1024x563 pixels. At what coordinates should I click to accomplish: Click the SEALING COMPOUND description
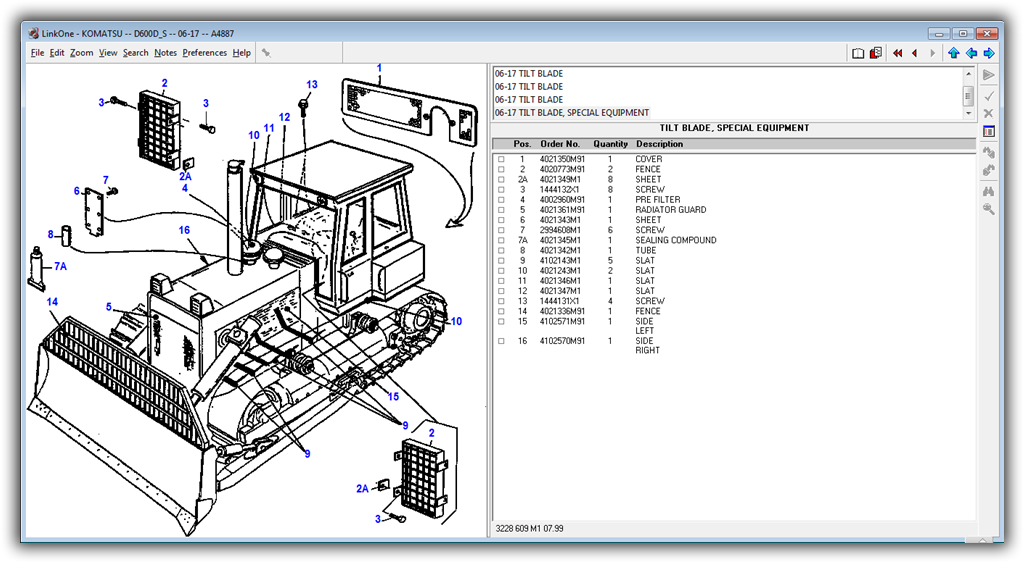tap(676, 240)
